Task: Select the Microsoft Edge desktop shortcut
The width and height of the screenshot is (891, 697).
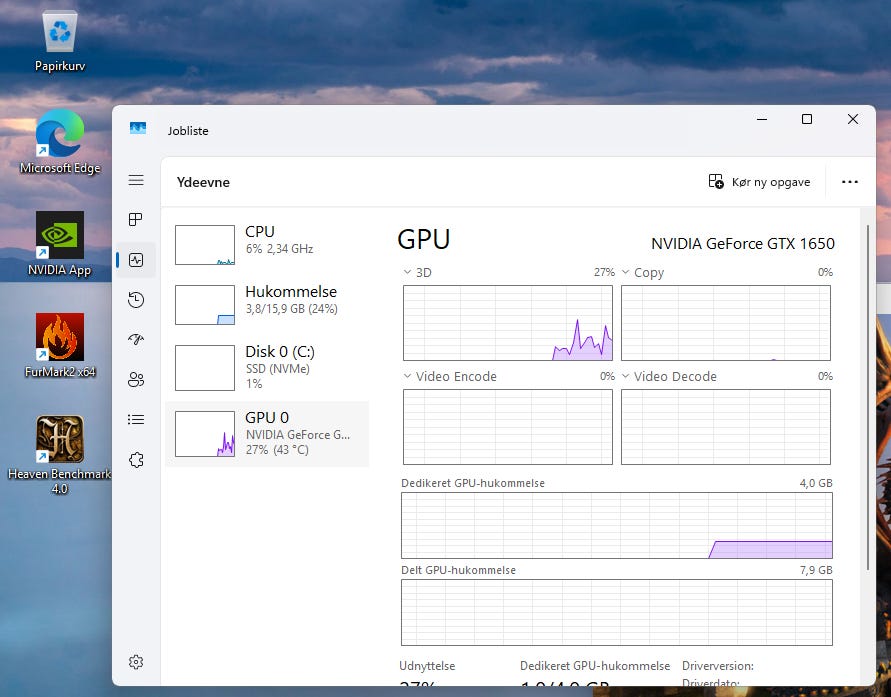Action: coord(60,142)
